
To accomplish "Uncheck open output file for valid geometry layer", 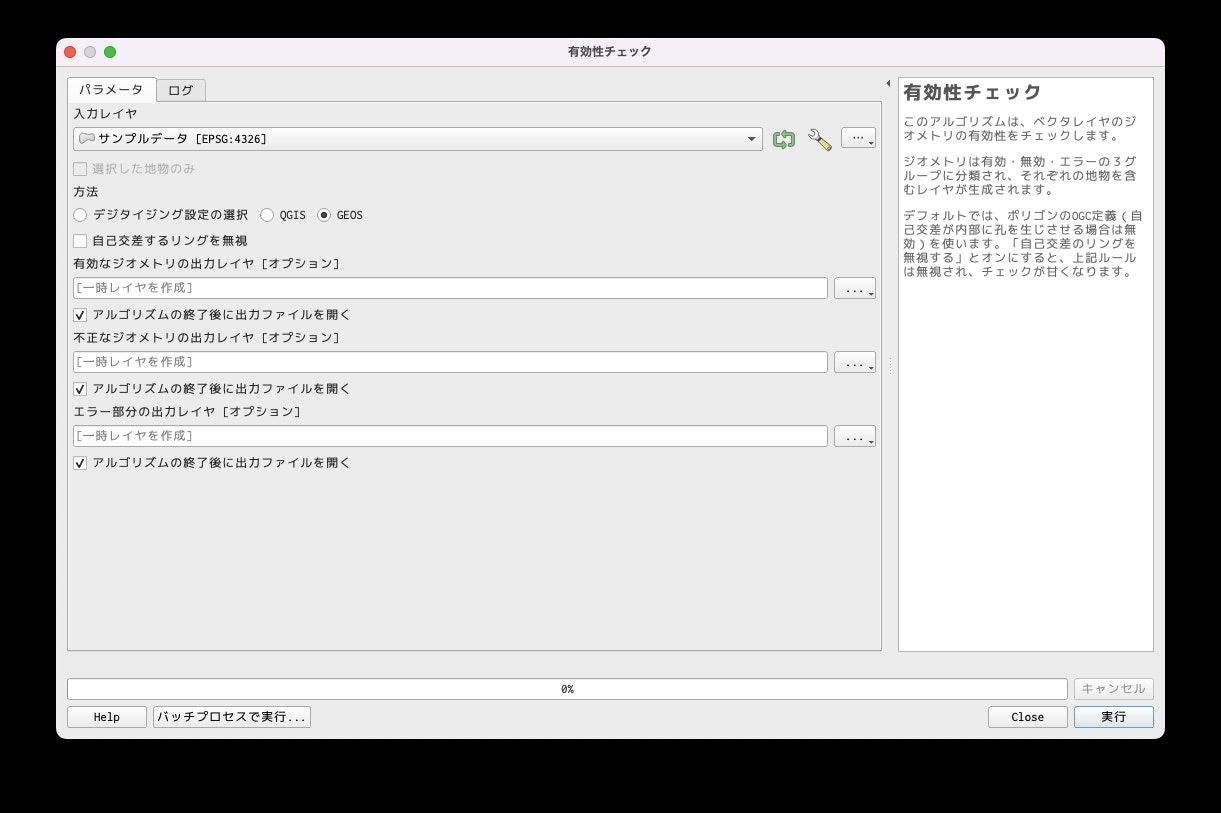I will 80,315.
